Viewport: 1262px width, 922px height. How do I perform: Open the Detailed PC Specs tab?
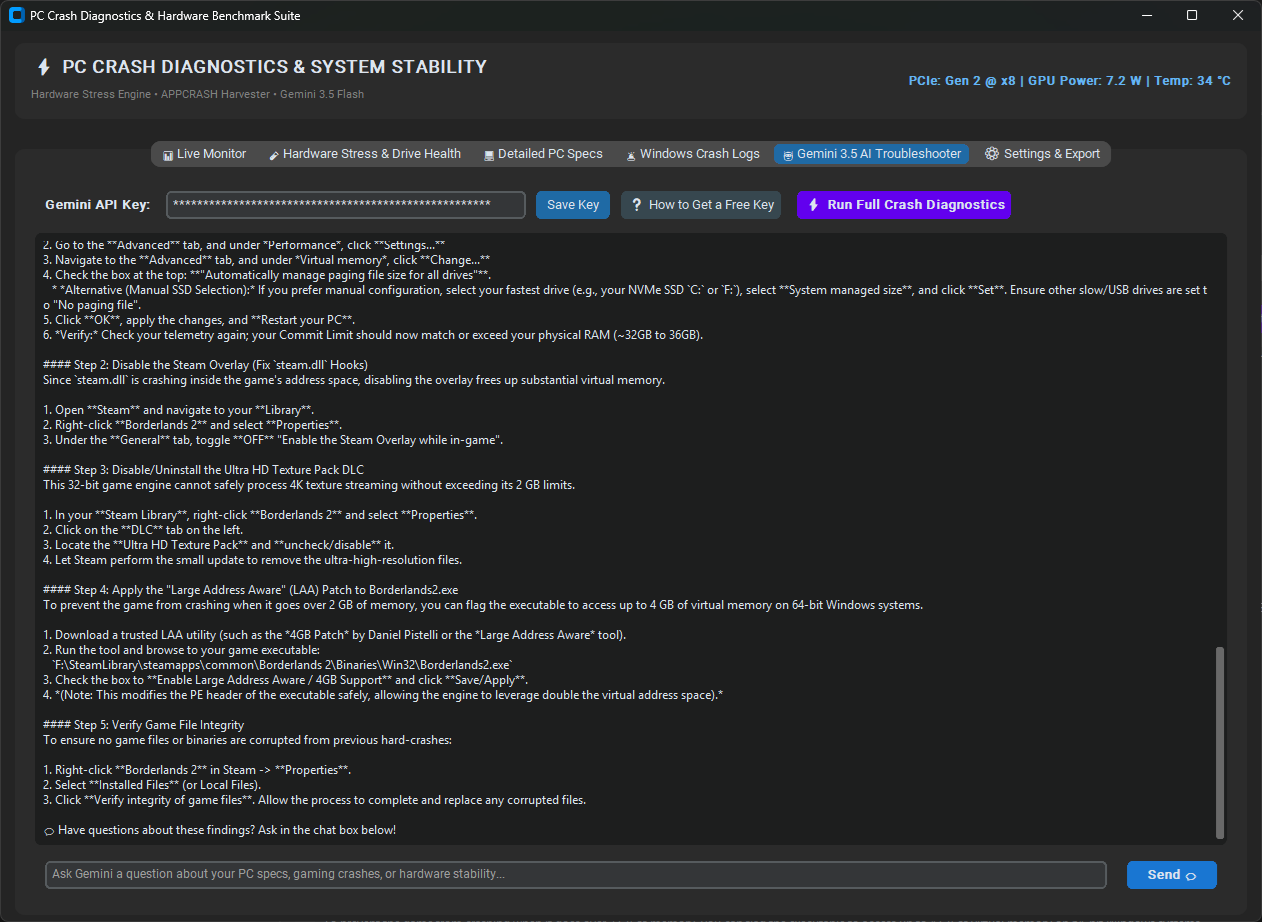coord(543,154)
